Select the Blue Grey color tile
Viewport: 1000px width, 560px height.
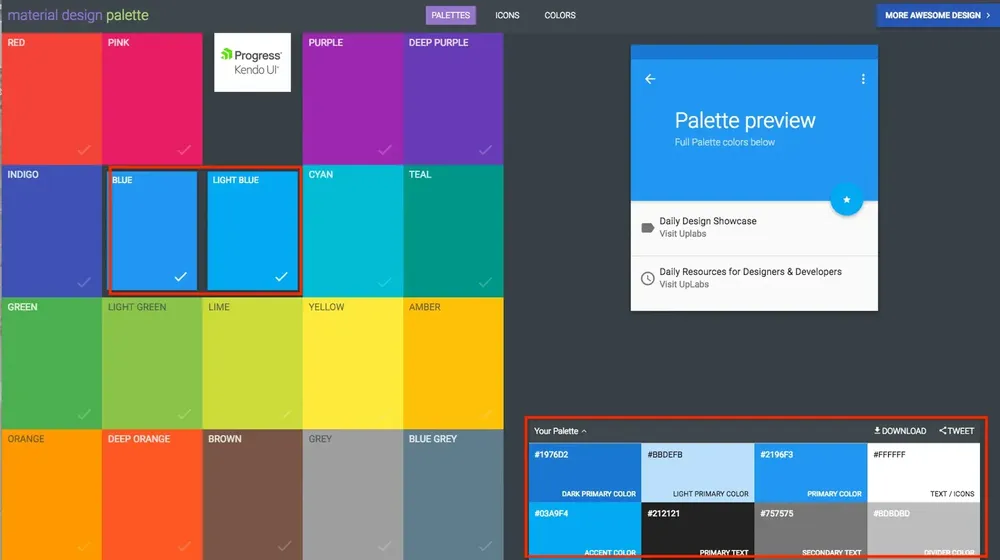coord(453,494)
